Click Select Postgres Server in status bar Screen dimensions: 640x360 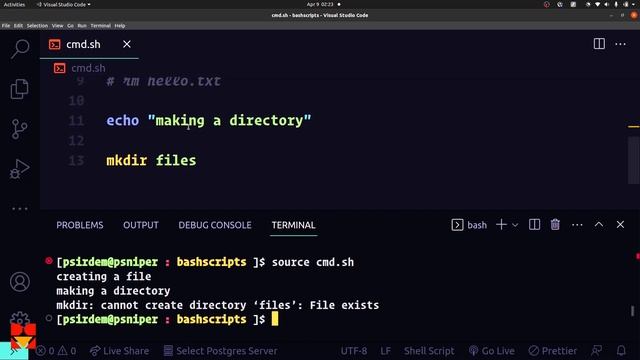coord(220,351)
